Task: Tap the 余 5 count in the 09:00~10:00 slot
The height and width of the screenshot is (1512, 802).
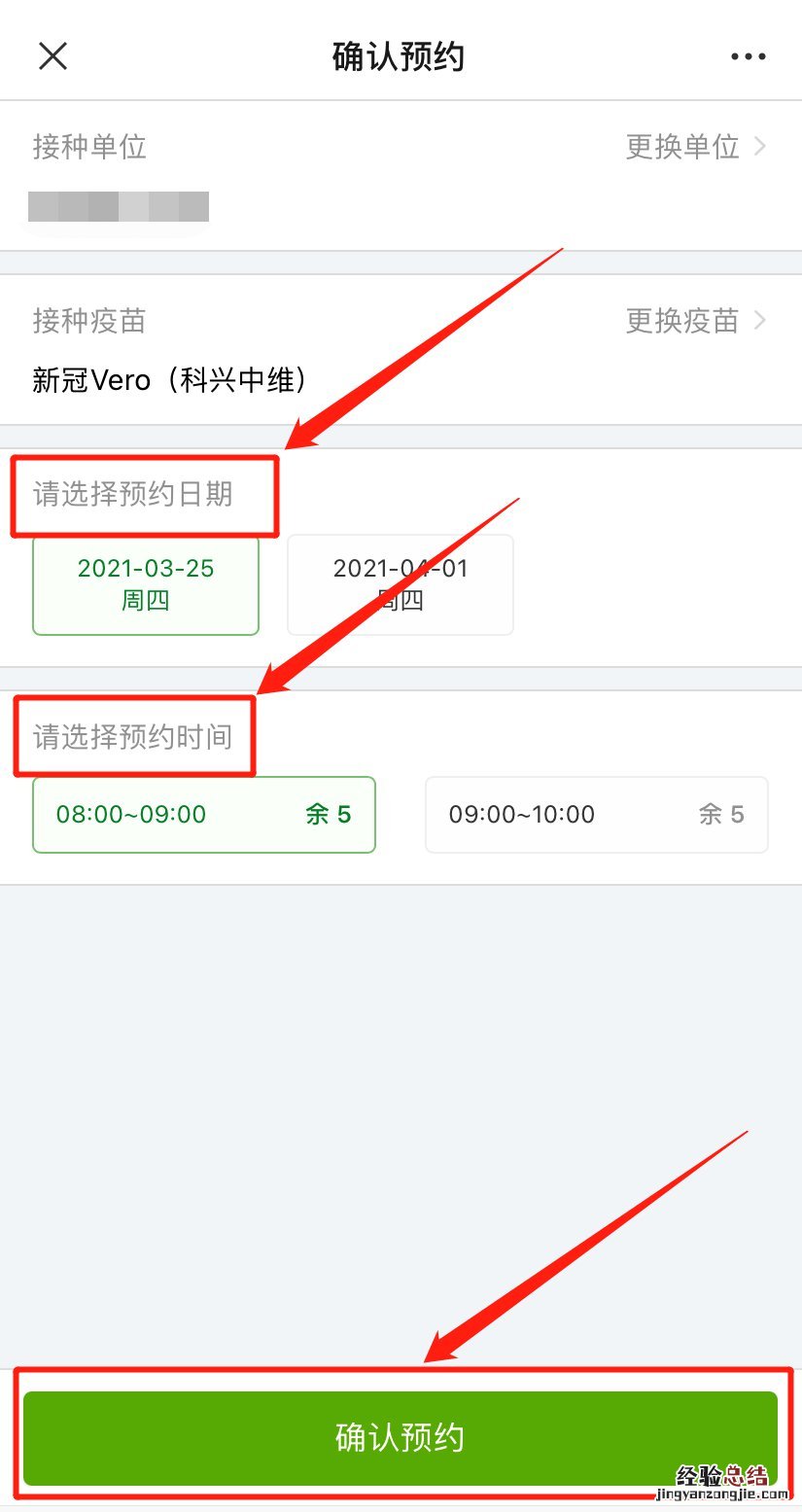Action: tap(722, 815)
